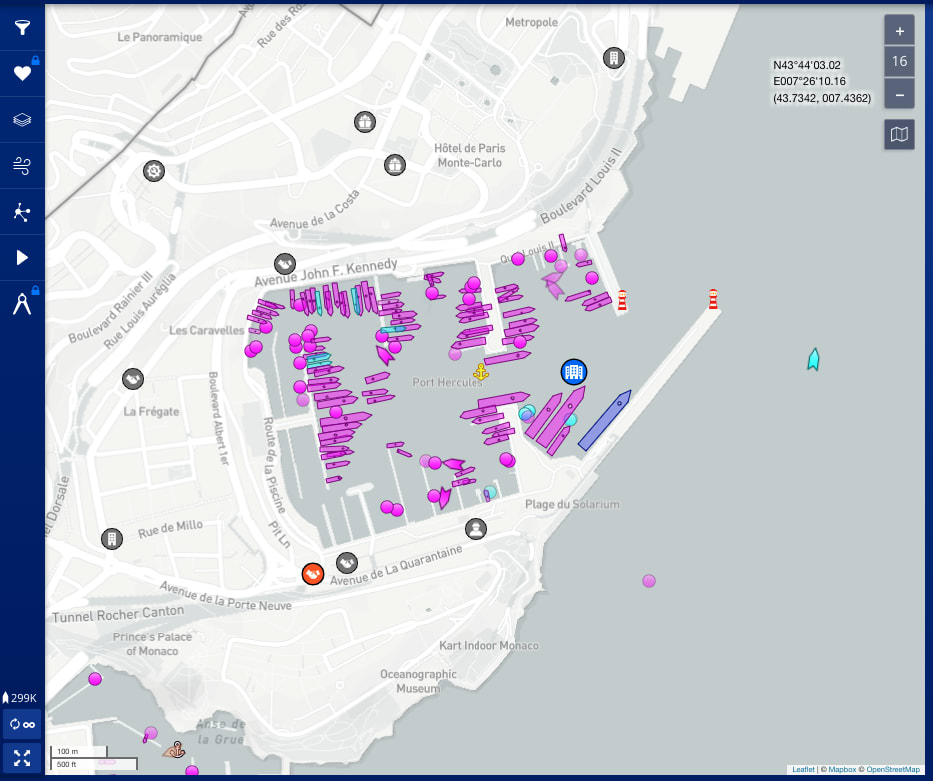The height and width of the screenshot is (781, 933).
Task: Click the Oceanographic Museum label
Action: [x=418, y=681]
